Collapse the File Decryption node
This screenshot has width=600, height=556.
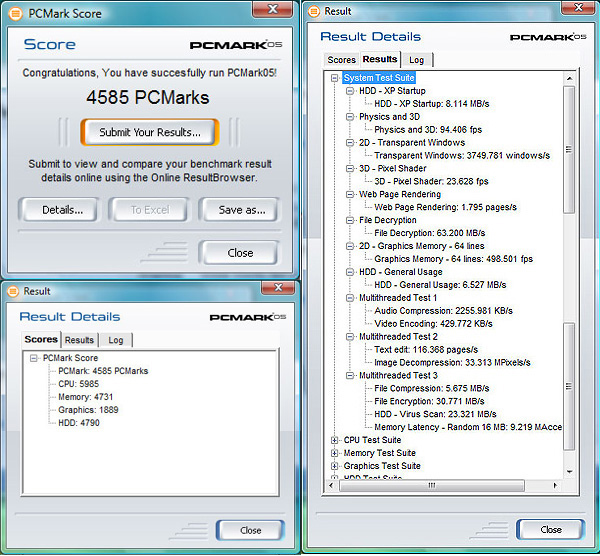350,220
